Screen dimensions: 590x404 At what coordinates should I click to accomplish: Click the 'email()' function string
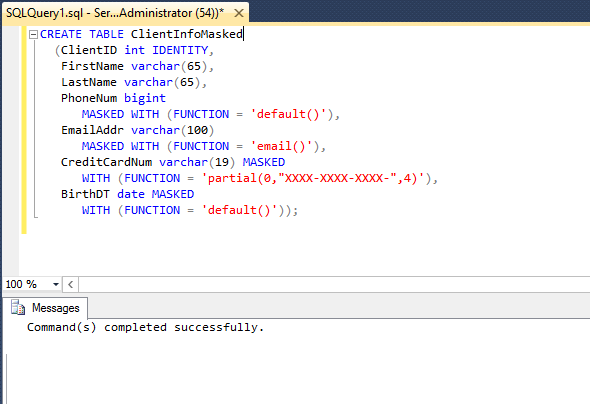tap(282, 146)
